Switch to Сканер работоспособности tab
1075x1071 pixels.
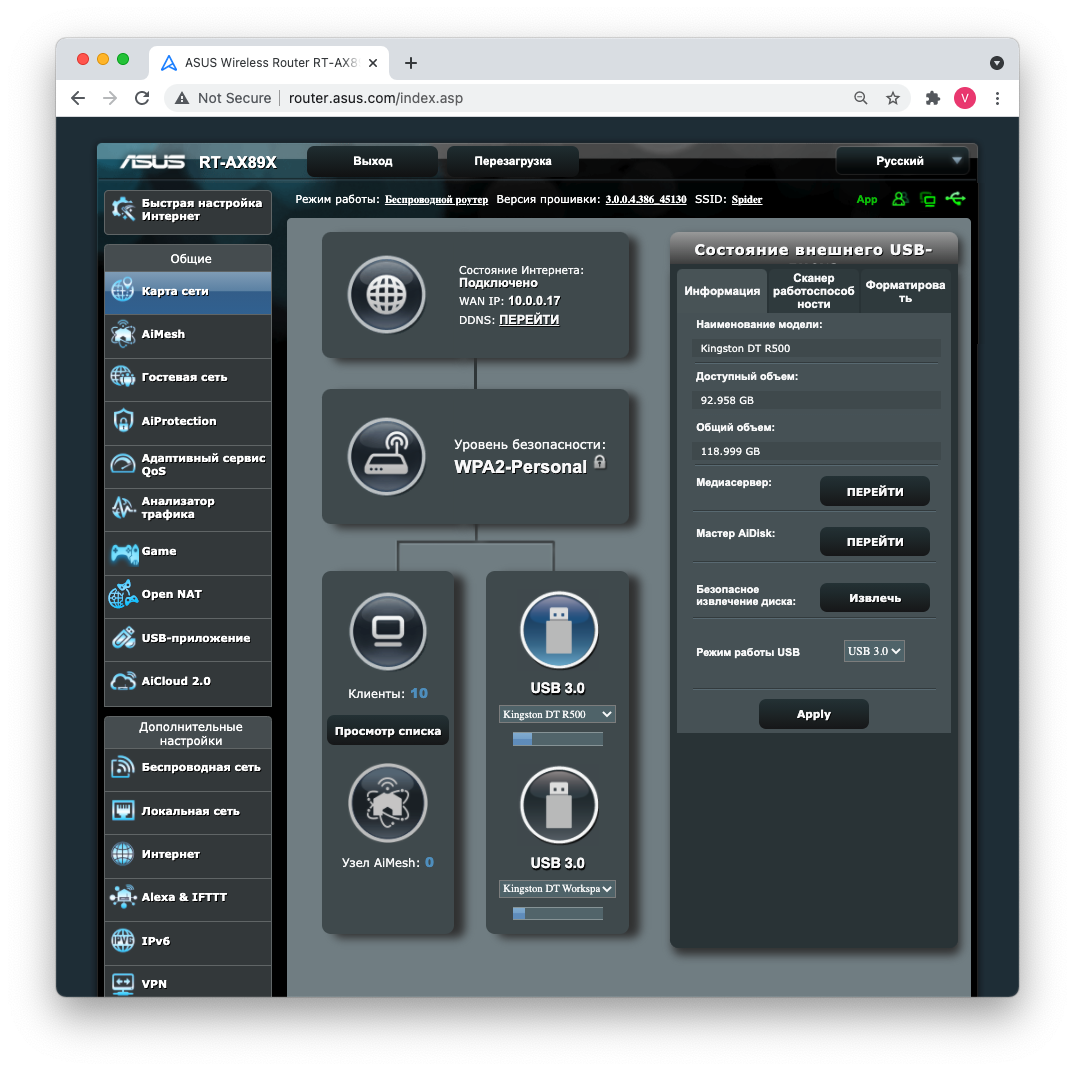[x=813, y=291]
